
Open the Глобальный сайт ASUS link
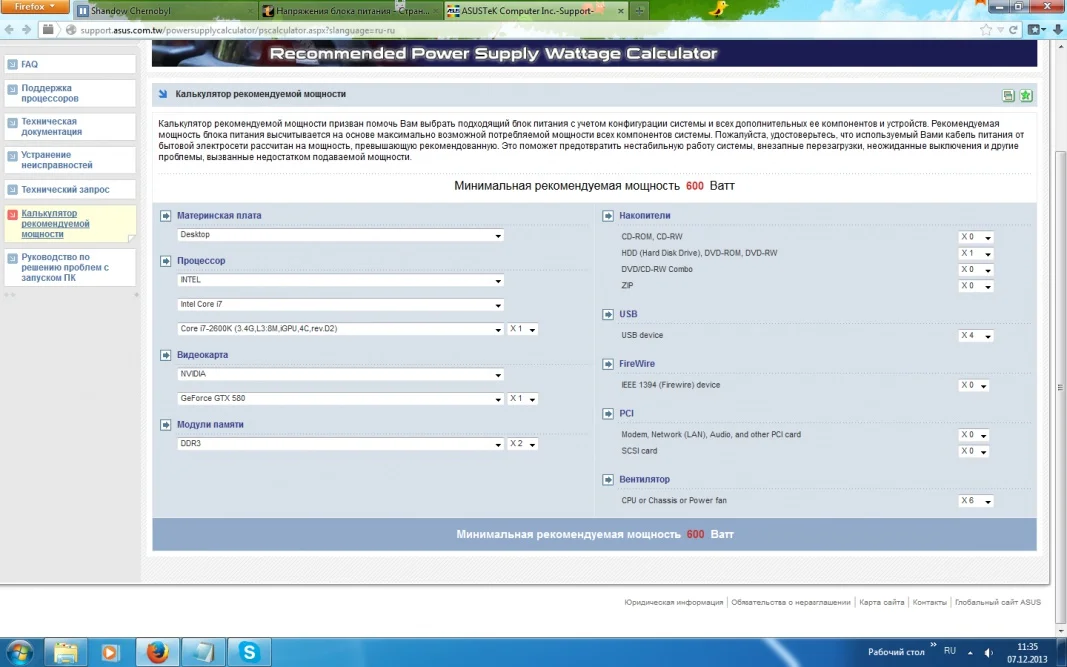tap(998, 602)
